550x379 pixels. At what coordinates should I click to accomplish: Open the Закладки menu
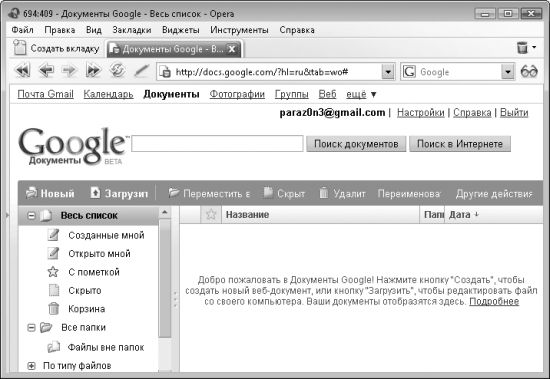coord(132,30)
